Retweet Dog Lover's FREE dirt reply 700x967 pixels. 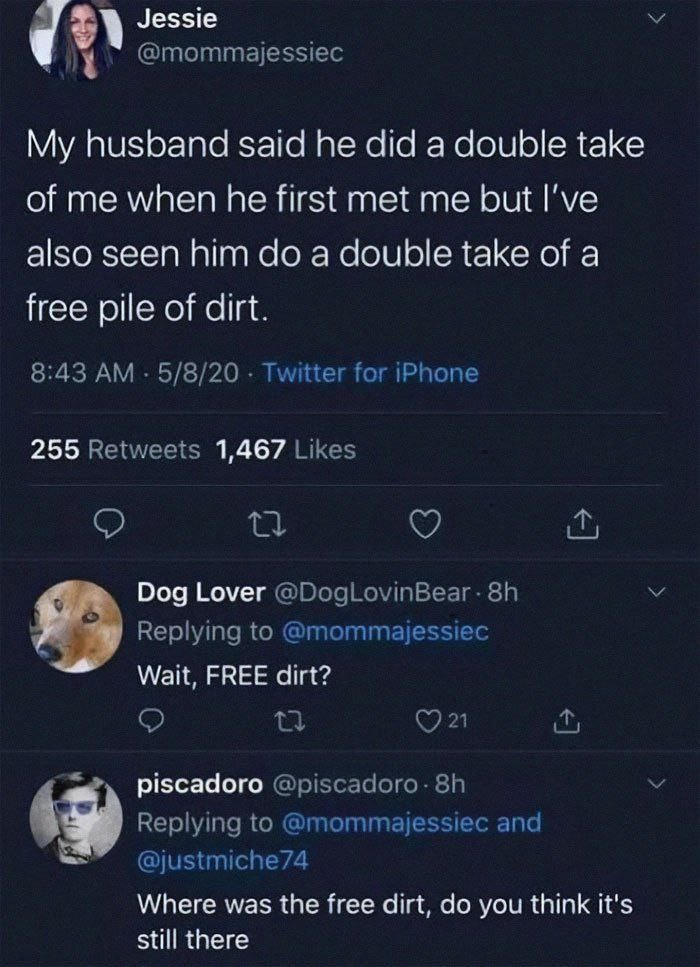(288, 720)
